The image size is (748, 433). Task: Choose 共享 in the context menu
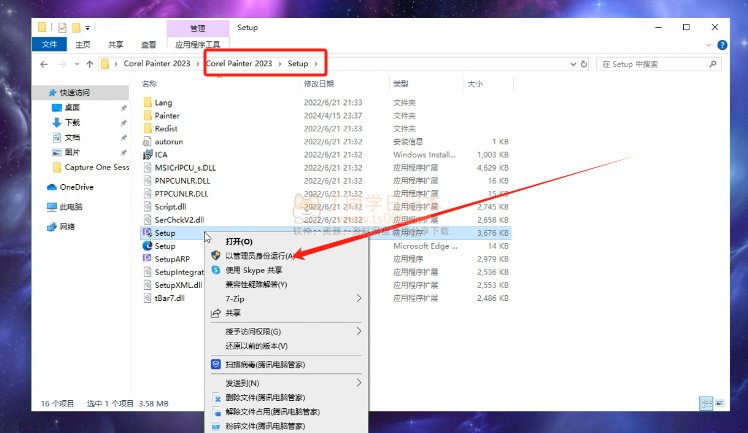click(x=233, y=313)
